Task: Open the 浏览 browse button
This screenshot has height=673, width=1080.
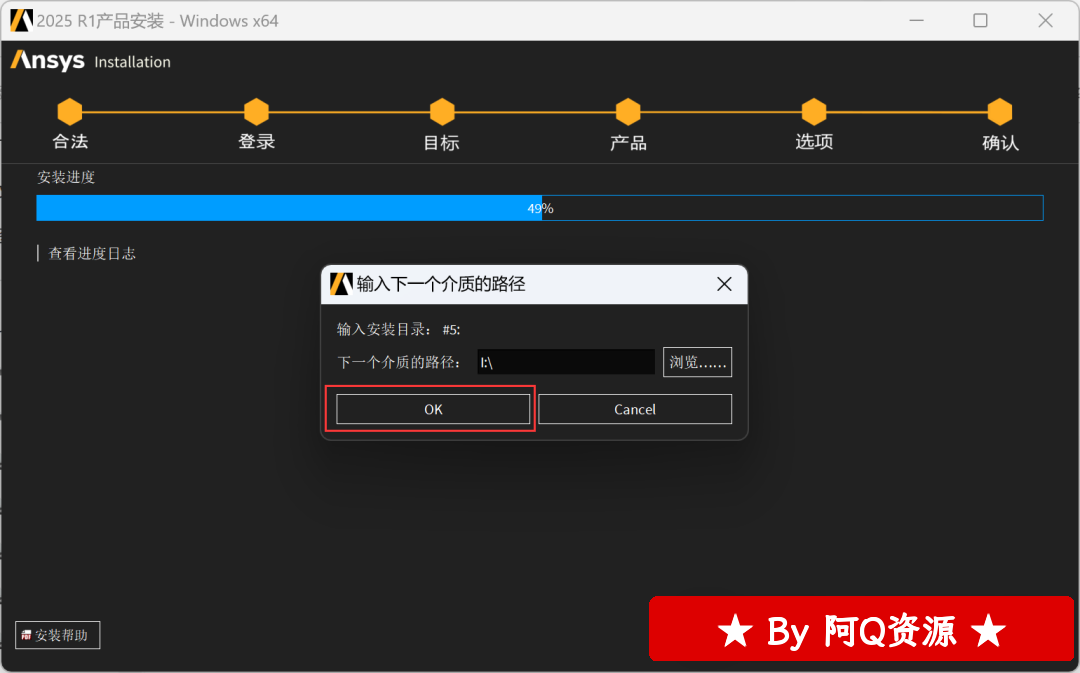Action: coord(697,362)
